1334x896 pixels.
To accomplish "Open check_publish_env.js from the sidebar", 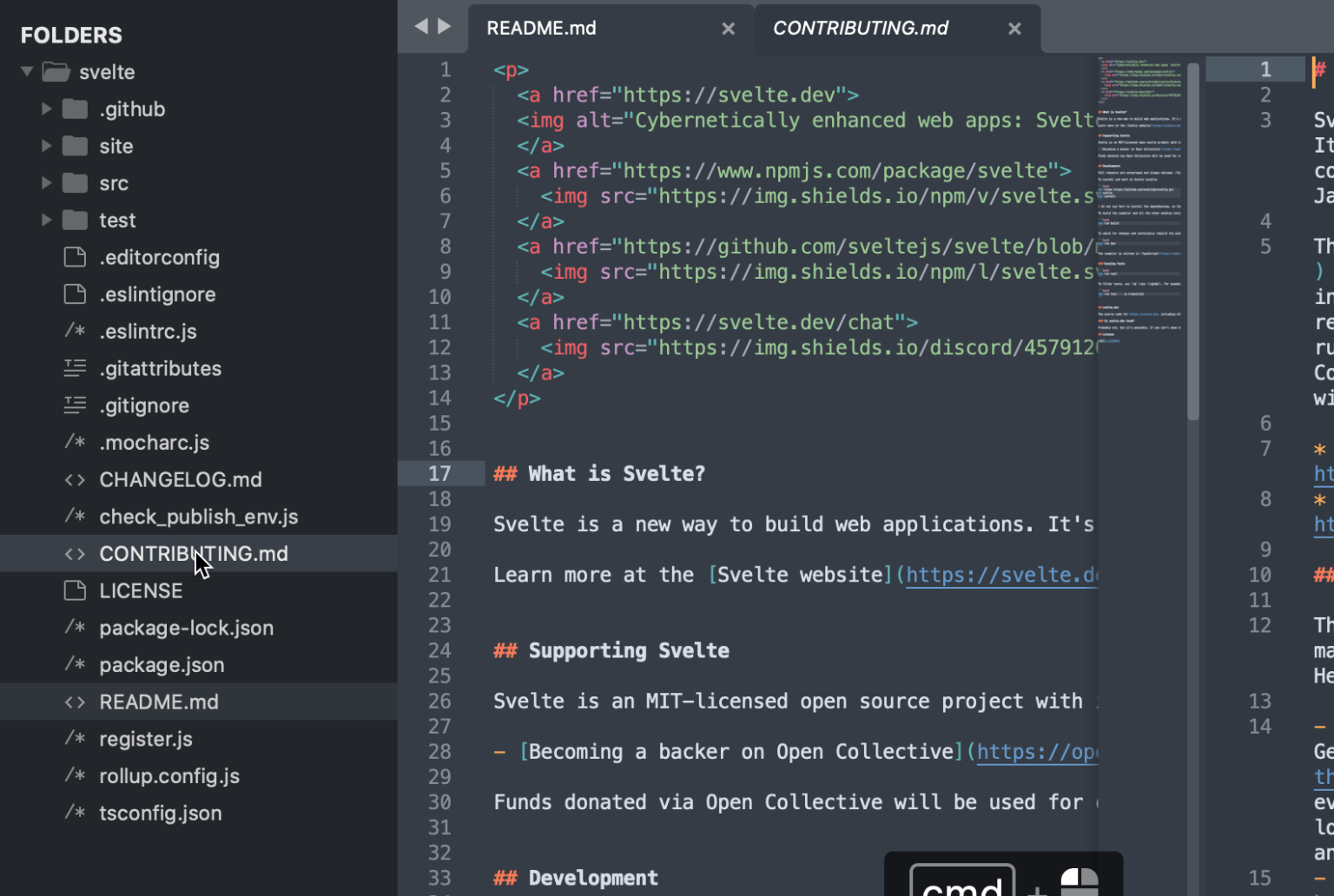I will [199, 517].
